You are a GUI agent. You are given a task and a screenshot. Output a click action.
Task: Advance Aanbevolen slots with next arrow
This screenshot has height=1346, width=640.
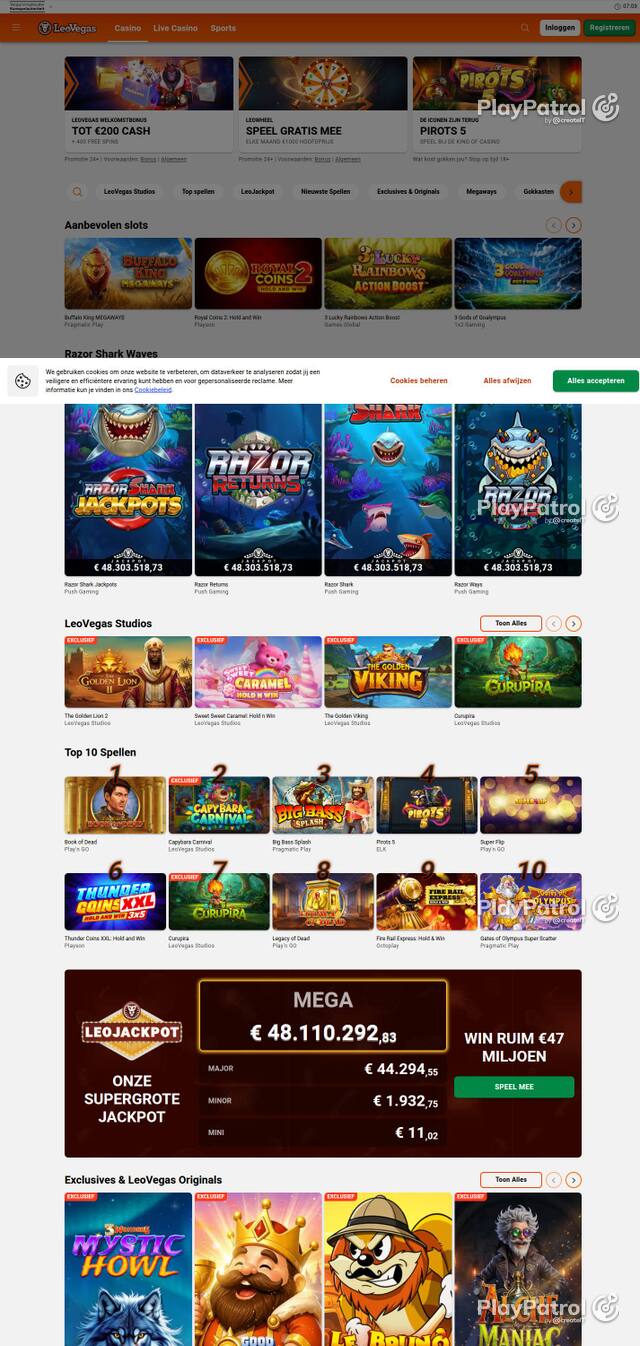[573, 225]
